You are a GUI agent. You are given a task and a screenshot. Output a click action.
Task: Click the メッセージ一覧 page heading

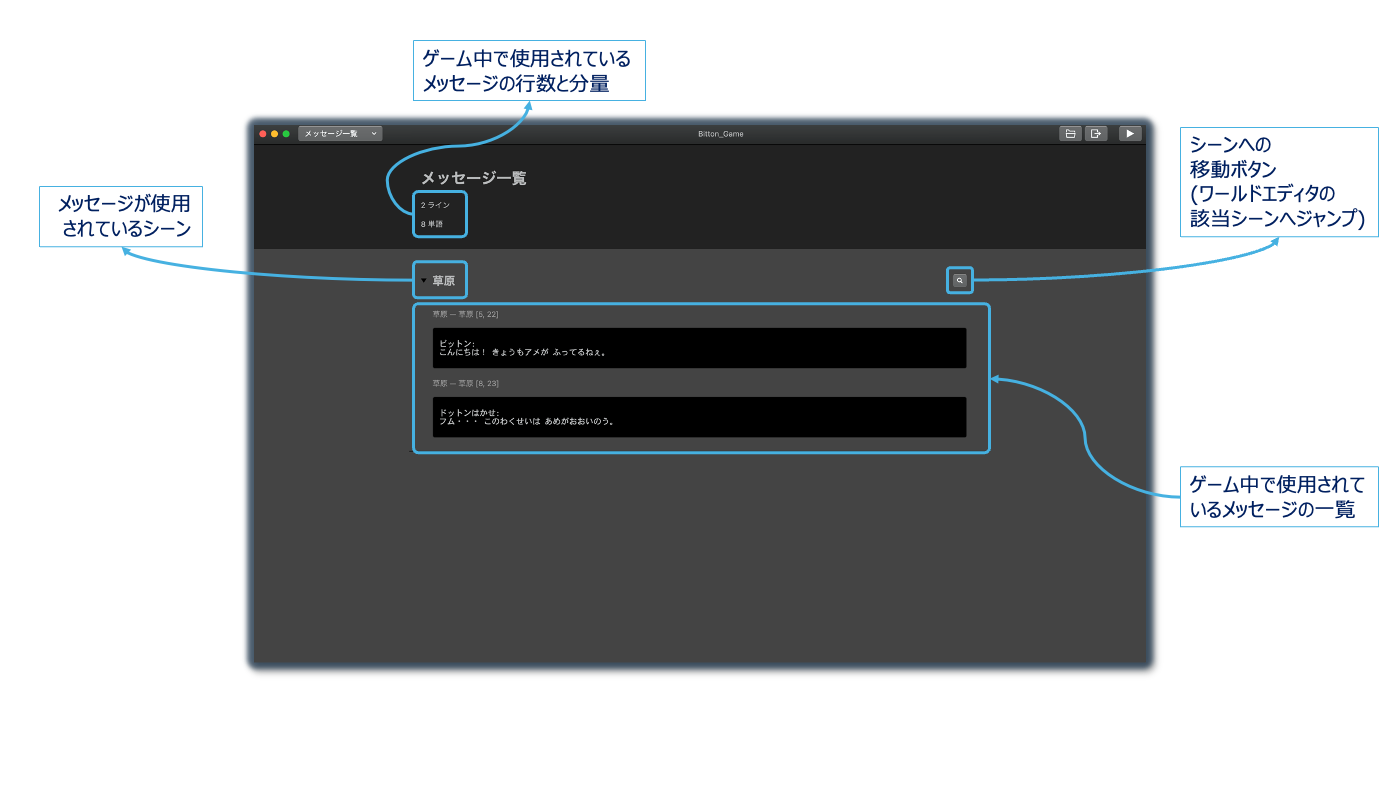coord(473,178)
